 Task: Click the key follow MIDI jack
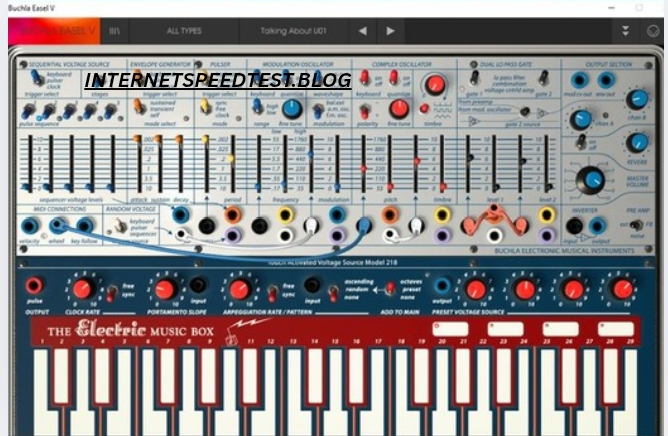[85, 225]
